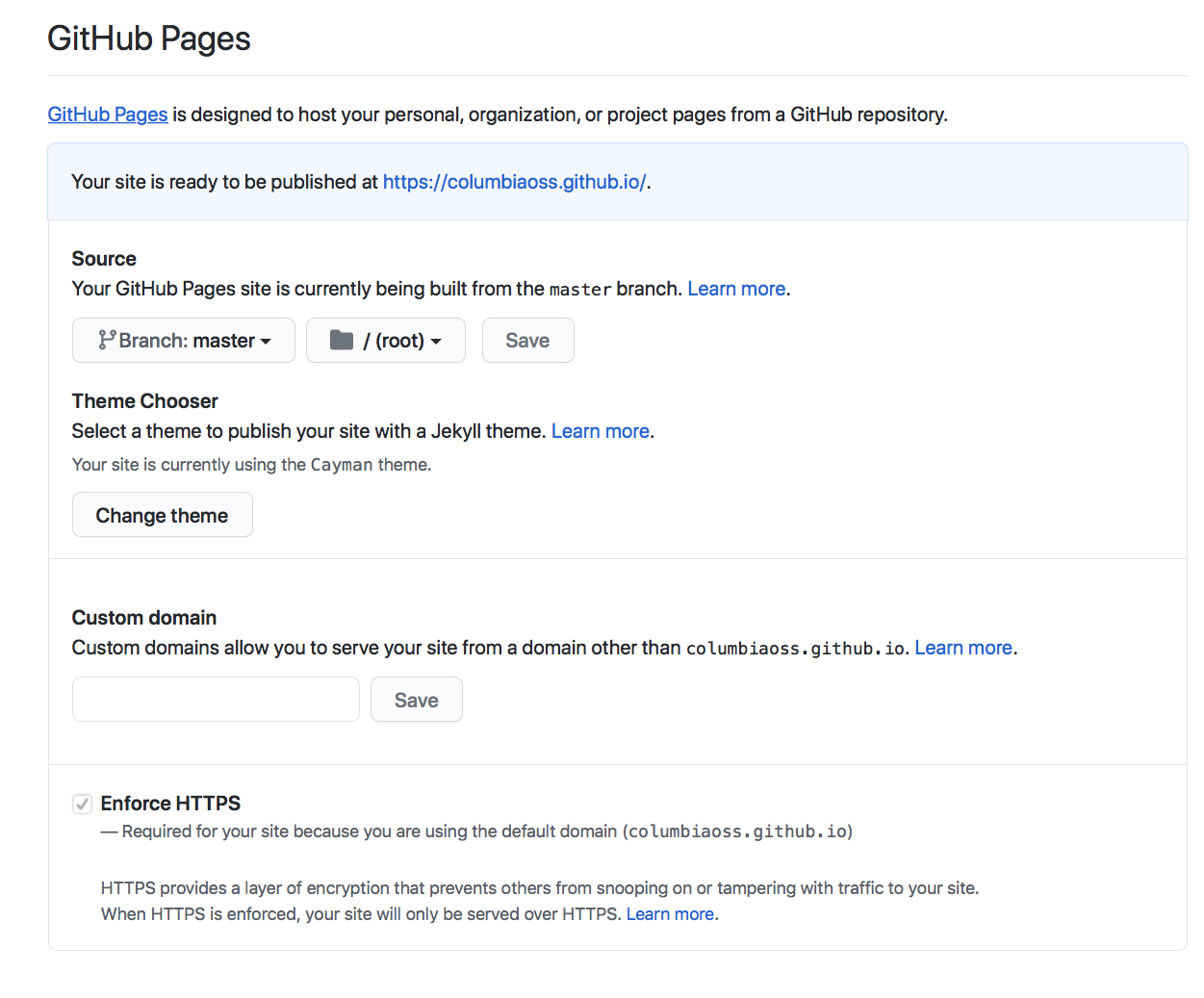Focus the custom domain text field
The width and height of the screenshot is (1204, 998).
point(216,700)
